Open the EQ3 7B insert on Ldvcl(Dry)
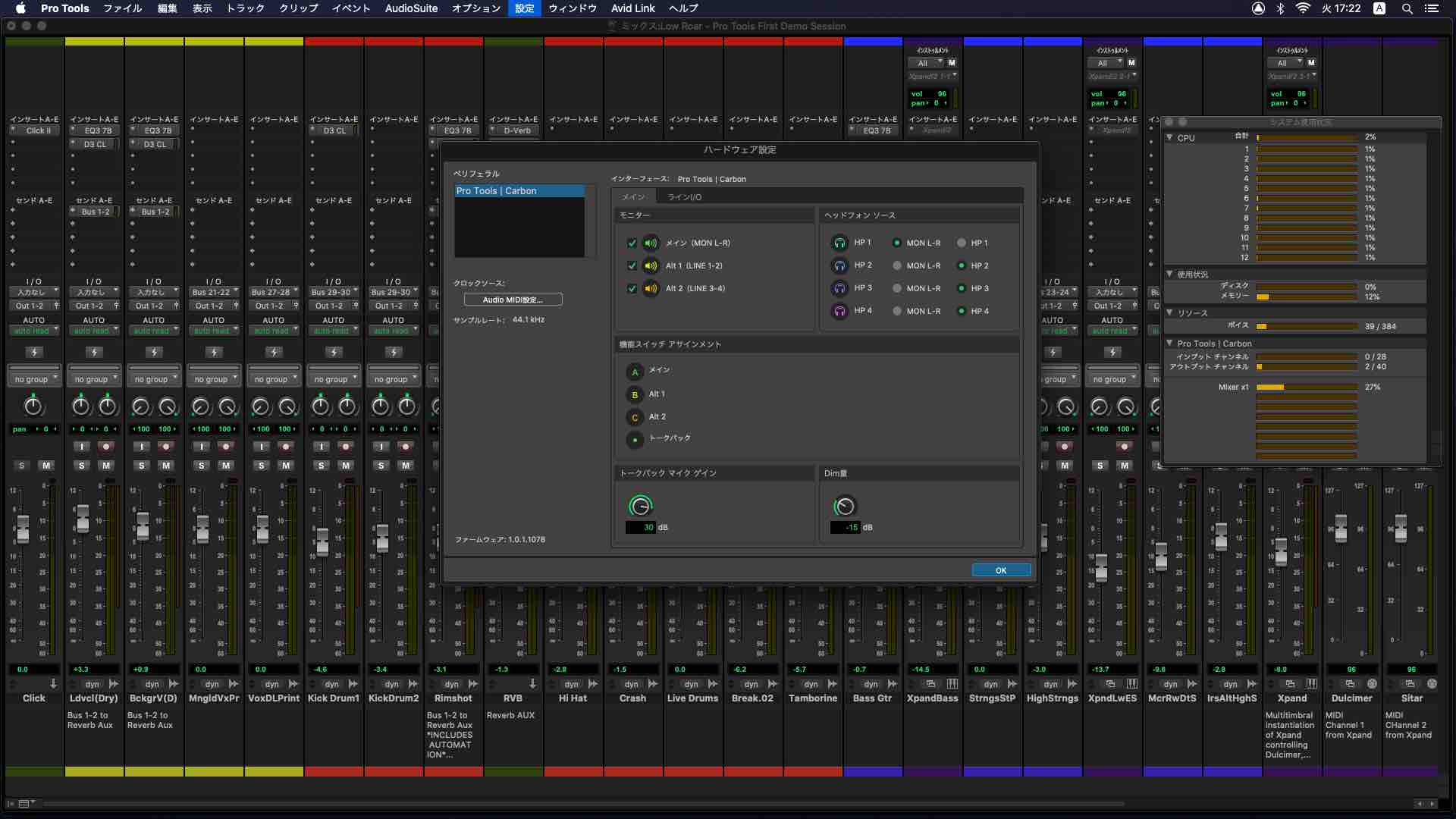 [x=98, y=130]
